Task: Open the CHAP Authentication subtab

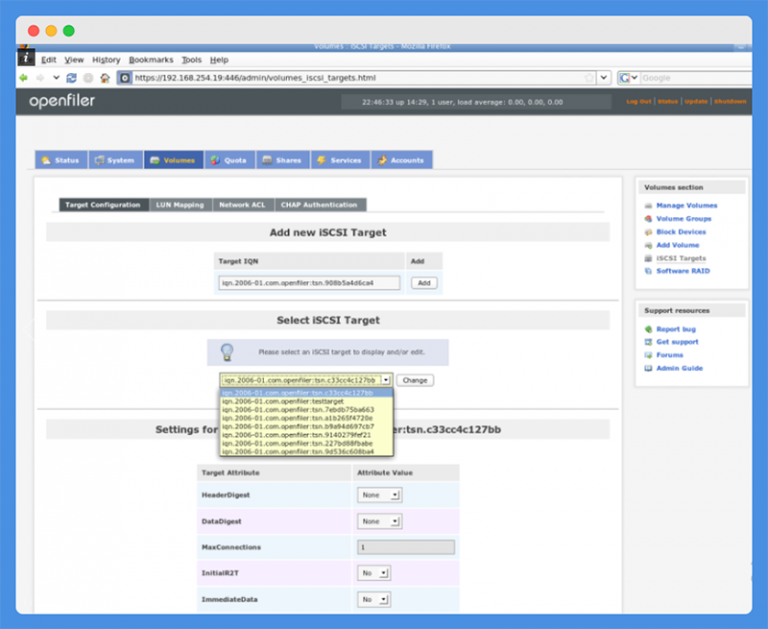Action: pyautogui.click(x=319, y=205)
